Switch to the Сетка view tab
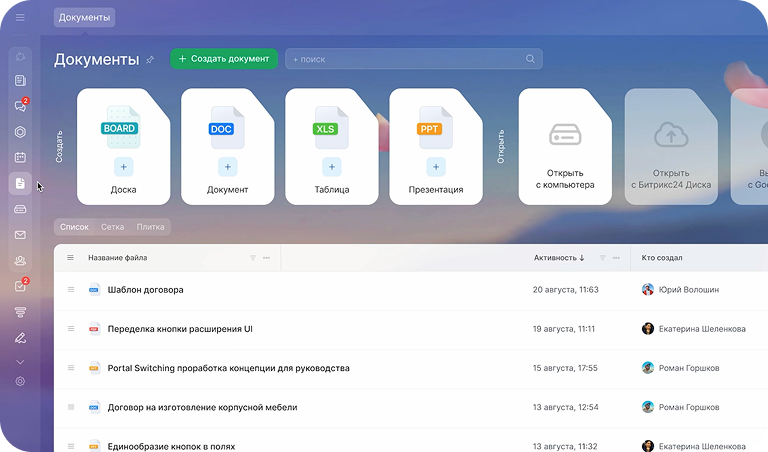The height and width of the screenshot is (452, 768). (112, 227)
